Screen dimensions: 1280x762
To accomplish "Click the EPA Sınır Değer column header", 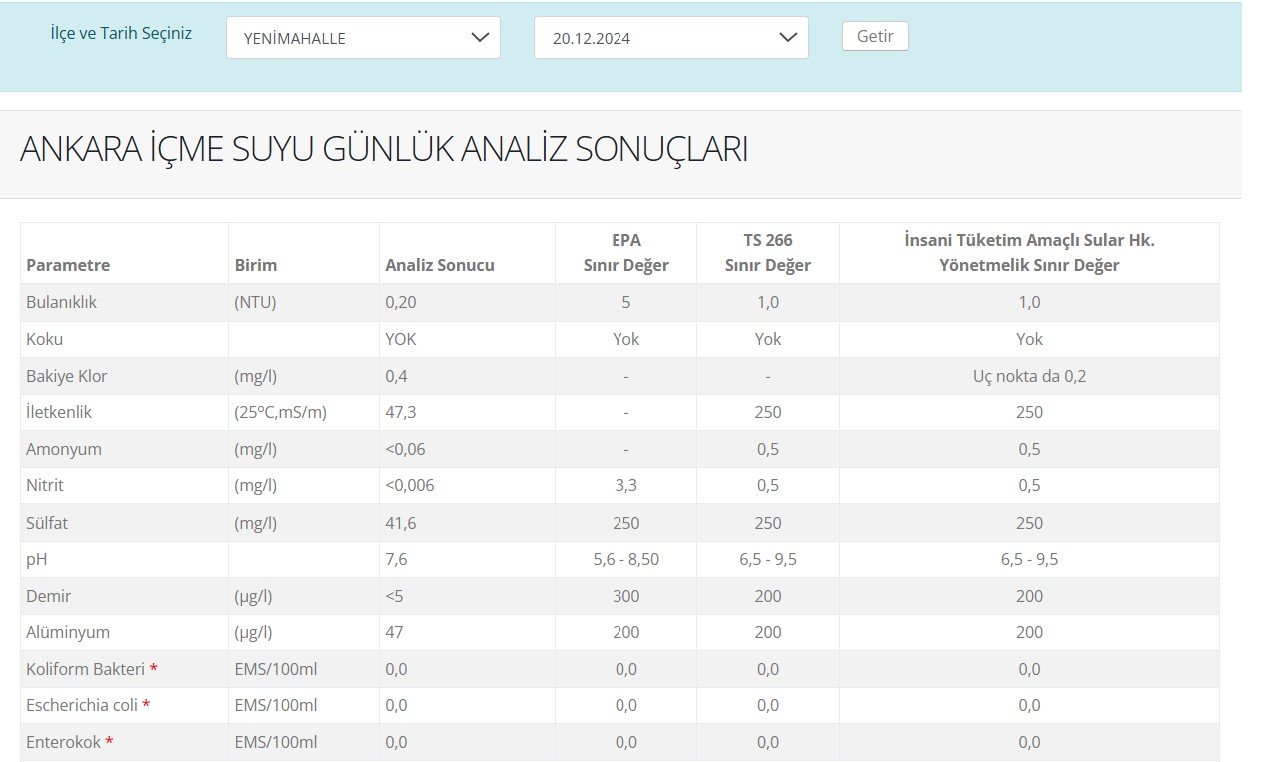I will (x=626, y=253).
